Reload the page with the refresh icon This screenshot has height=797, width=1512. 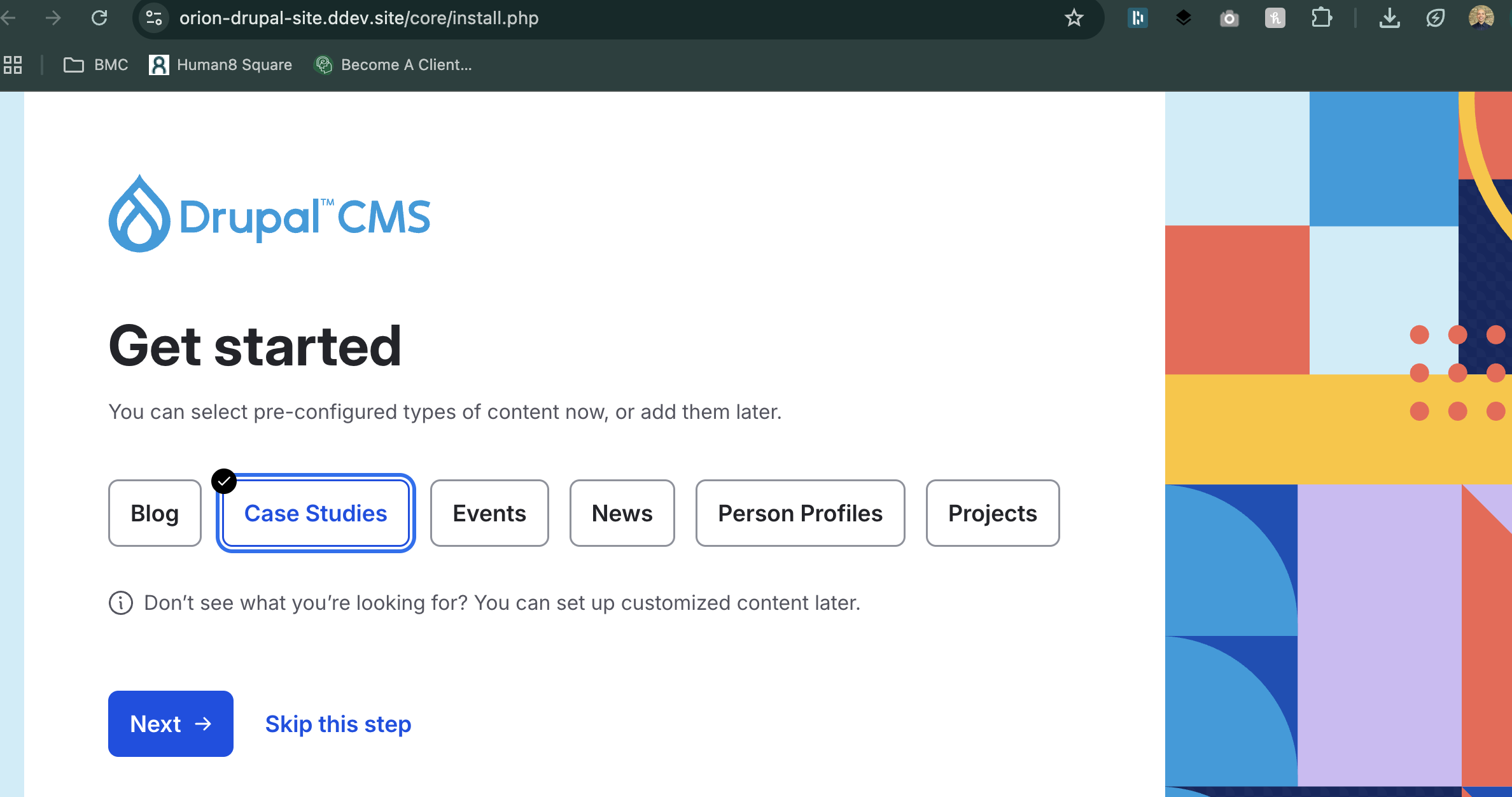[99, 18]
